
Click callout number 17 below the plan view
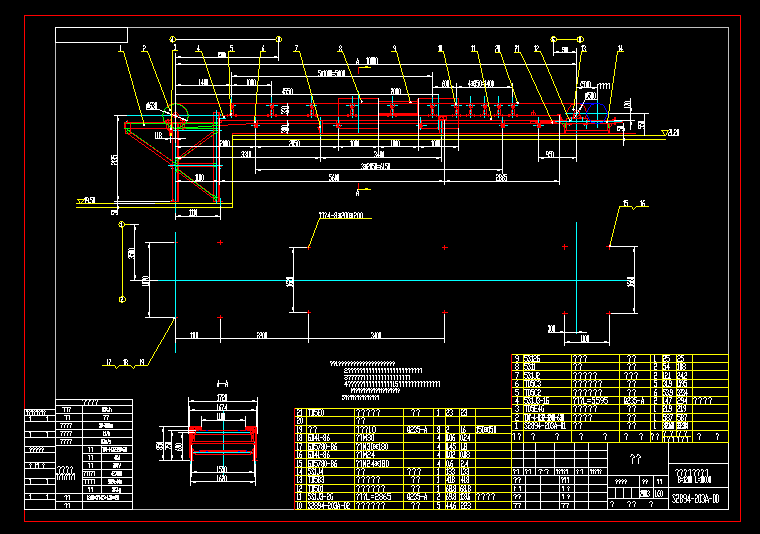tap(109, 362)
